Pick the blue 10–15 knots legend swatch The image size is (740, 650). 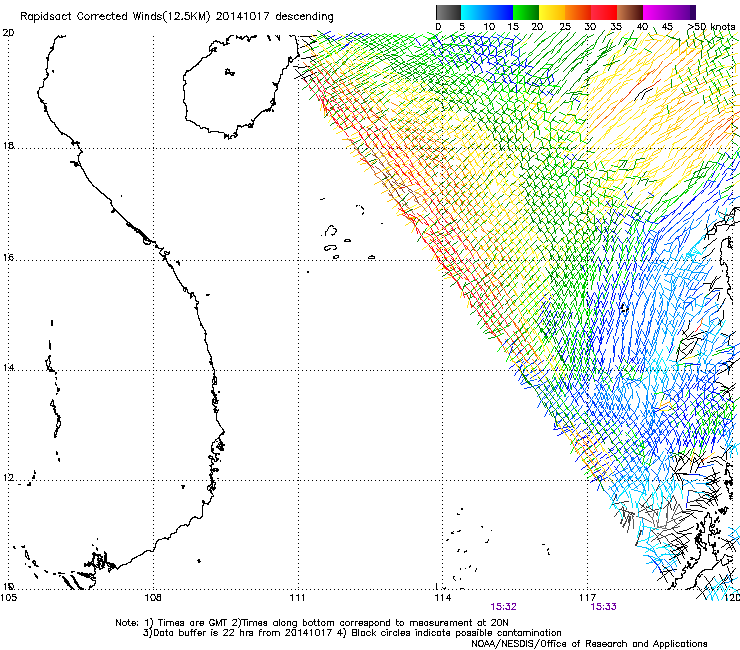click(x=500, y=12)
